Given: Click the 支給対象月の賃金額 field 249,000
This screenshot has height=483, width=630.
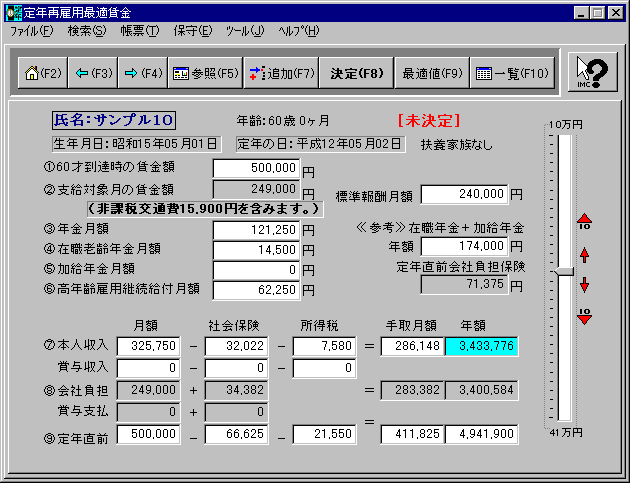Looking at the screenshot, I should pyautogui.click(x=256, y=189).
